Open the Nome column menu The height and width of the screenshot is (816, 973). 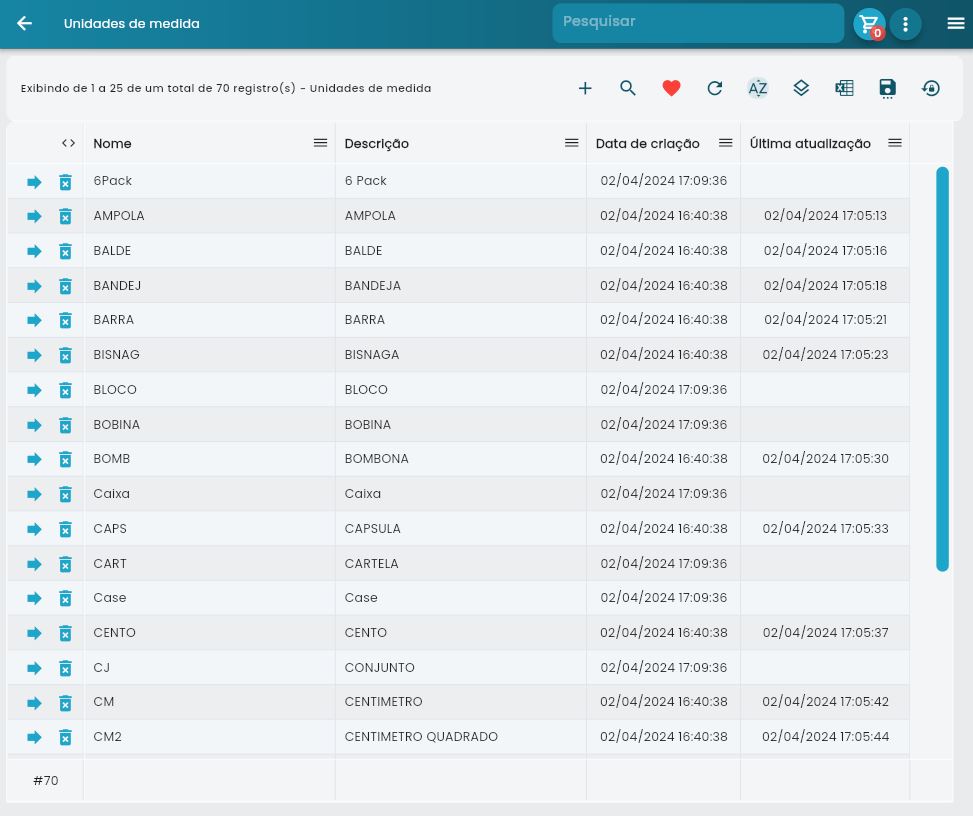[x=320, y=143]
